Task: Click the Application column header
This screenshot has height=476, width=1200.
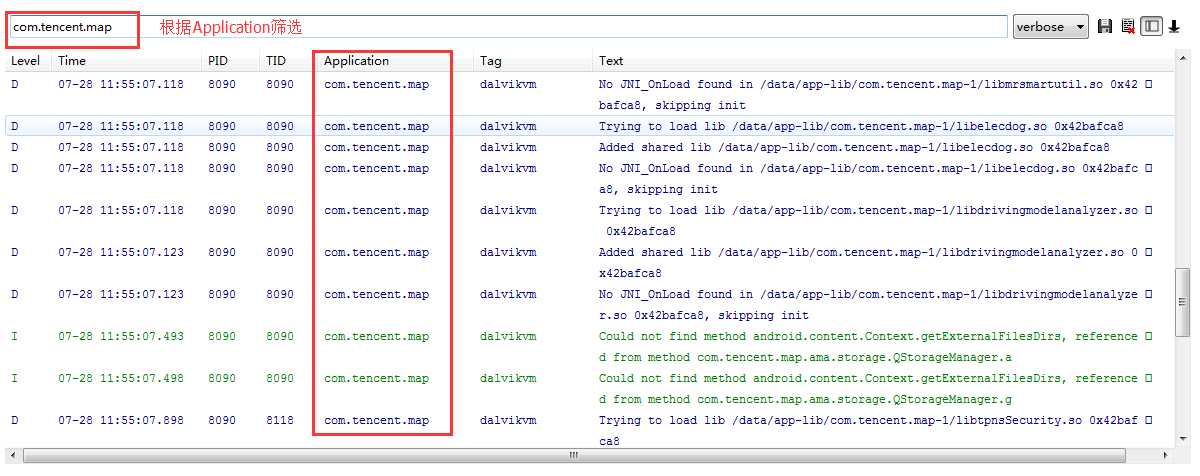Action: point(356,61)
